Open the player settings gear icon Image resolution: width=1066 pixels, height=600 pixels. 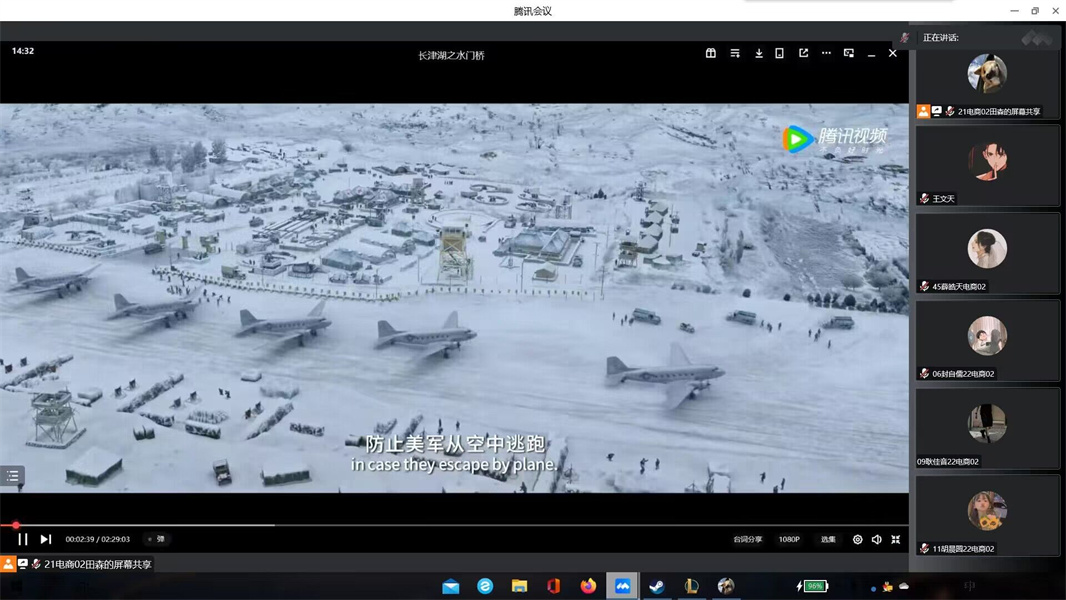pyautogui.click(x=857, y=539)
